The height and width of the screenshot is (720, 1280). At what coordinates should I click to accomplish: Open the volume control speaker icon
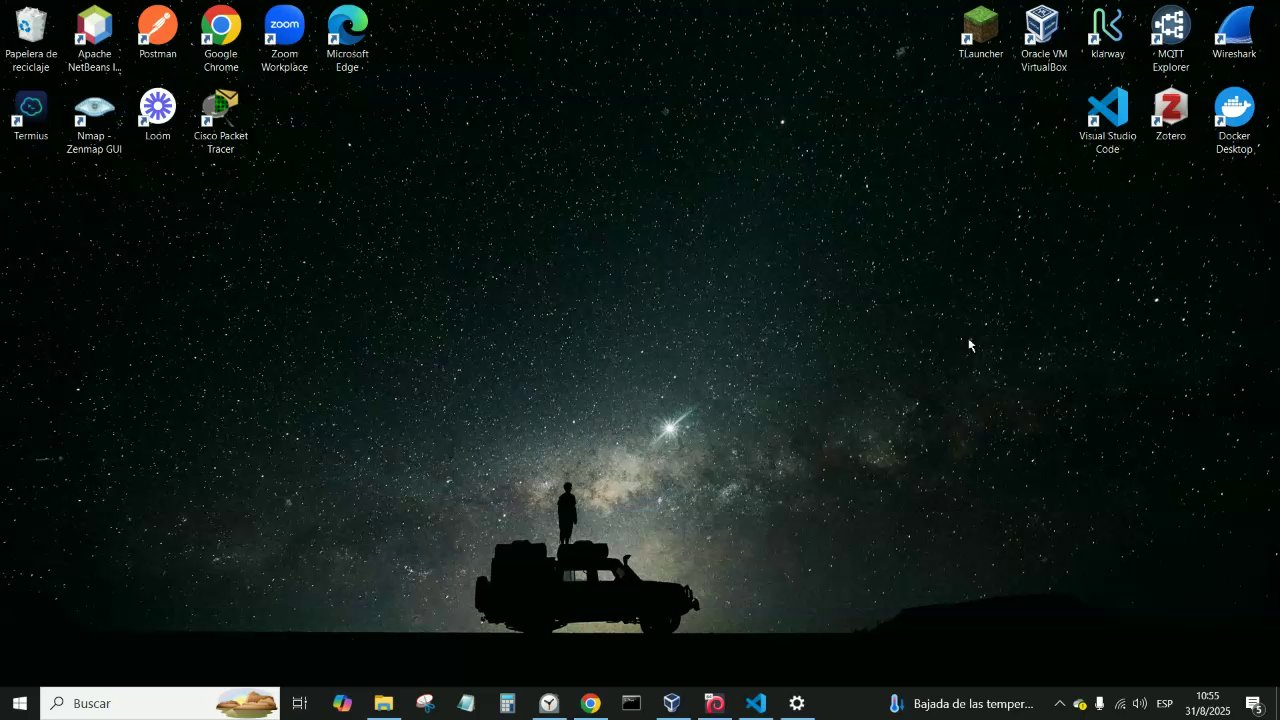coord(1140,703)
